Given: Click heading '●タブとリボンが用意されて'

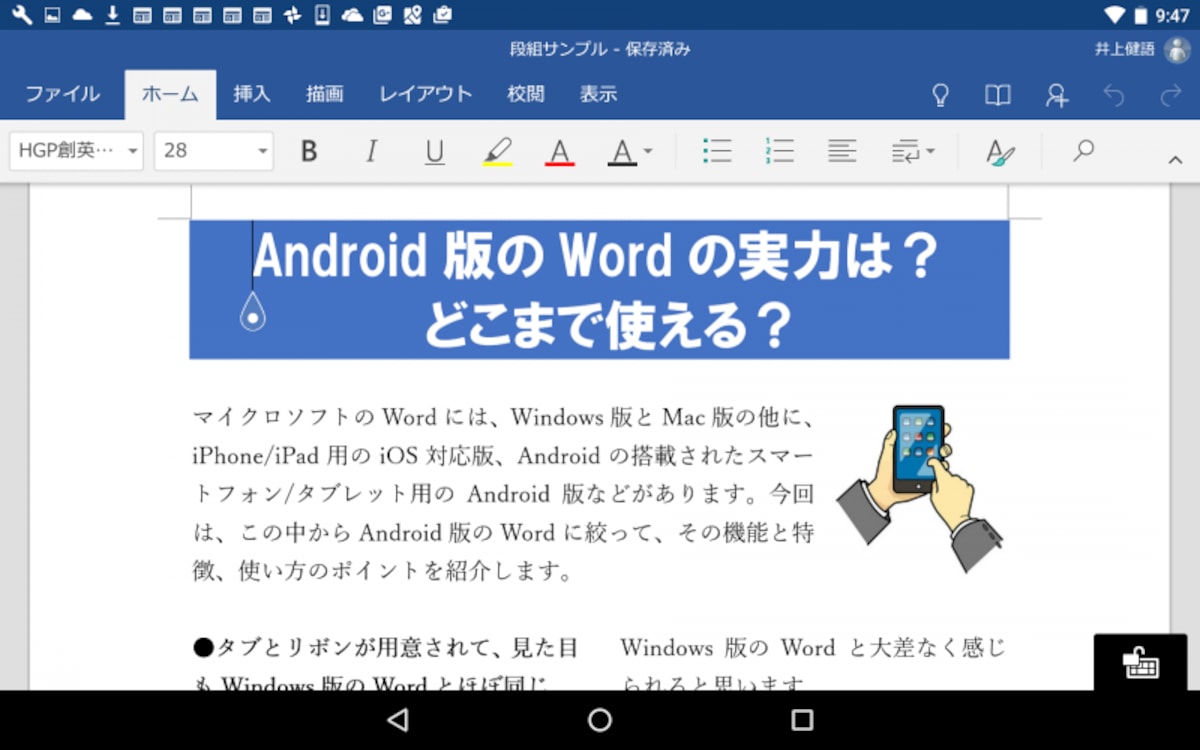Looking at the screenshot, I should click(343, 648).
